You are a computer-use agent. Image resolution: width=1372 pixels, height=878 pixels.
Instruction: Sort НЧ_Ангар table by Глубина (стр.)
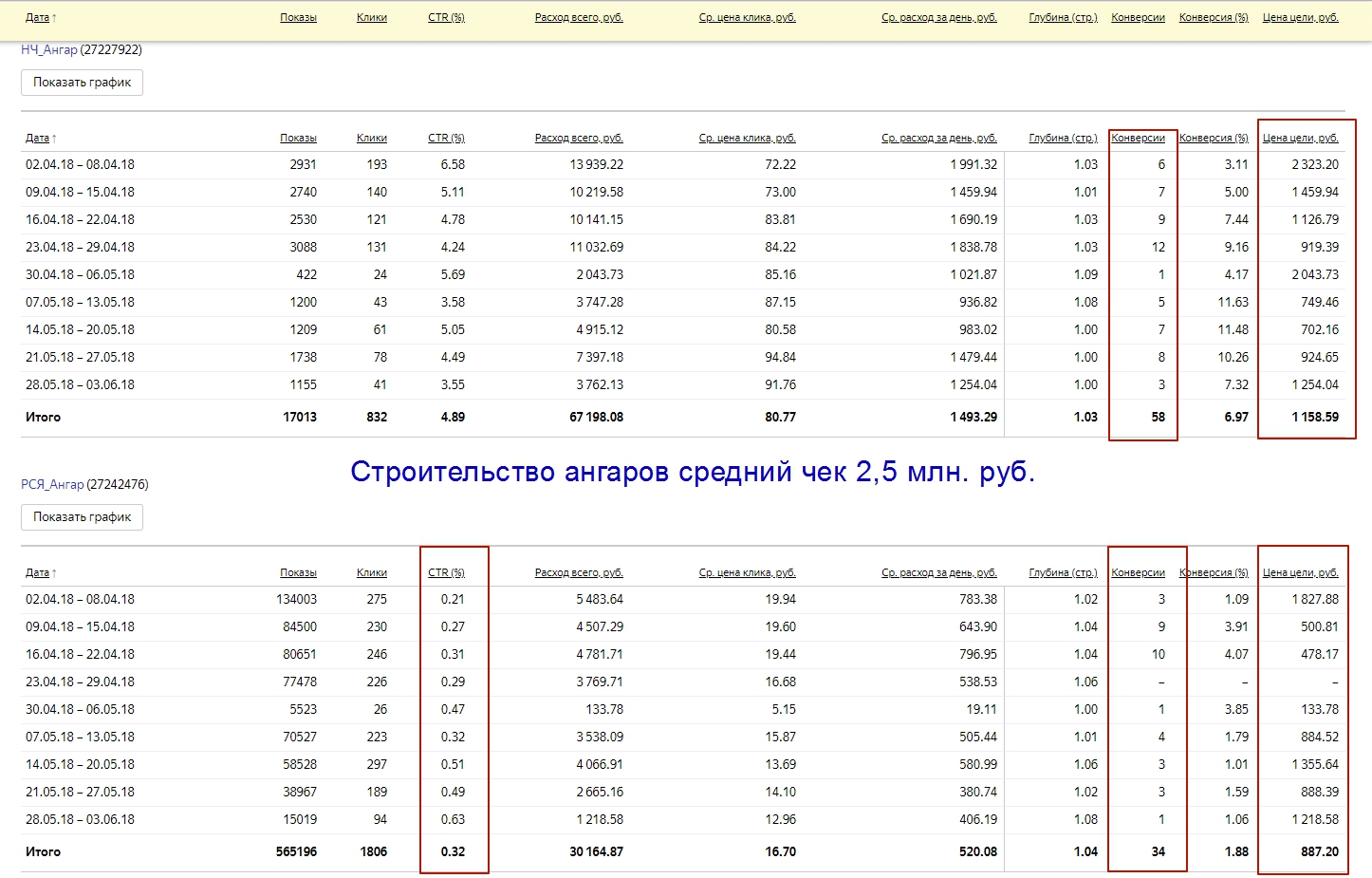point(1063,138)
